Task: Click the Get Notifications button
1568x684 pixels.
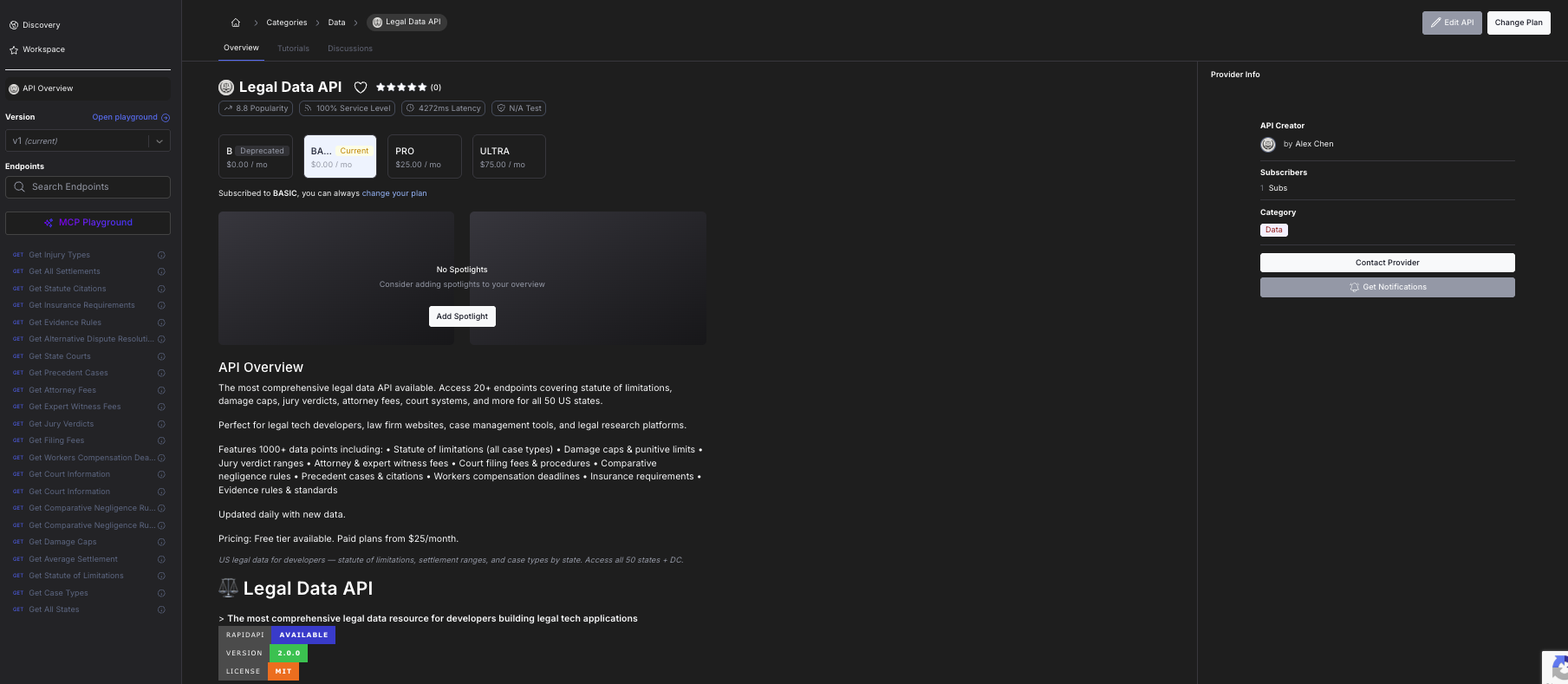Action: click(x=1387, y=287)
